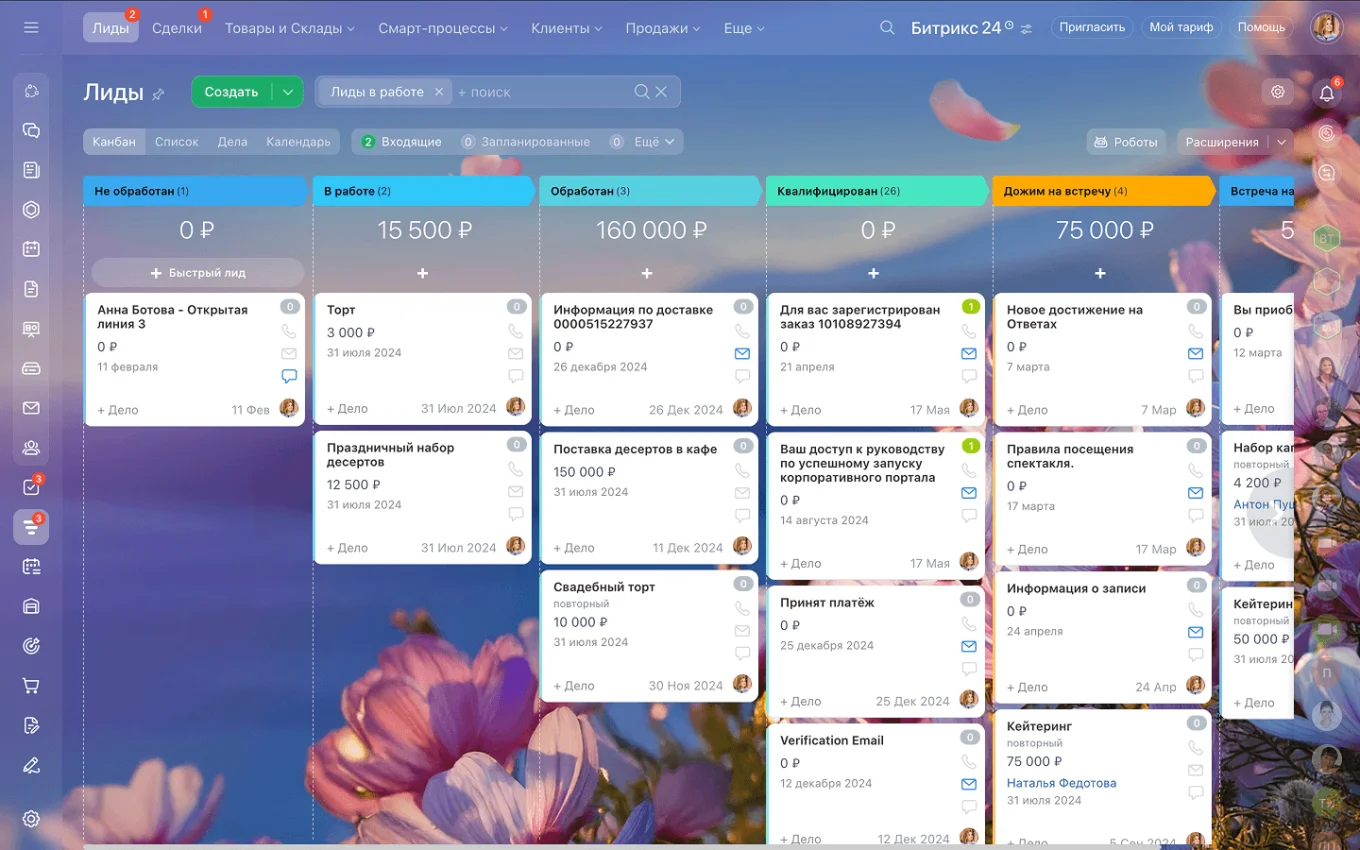This screenshot has height=850, width=1360.
Task: Open online store cart icon in sidebar
Action: click(x=31, y=686)
